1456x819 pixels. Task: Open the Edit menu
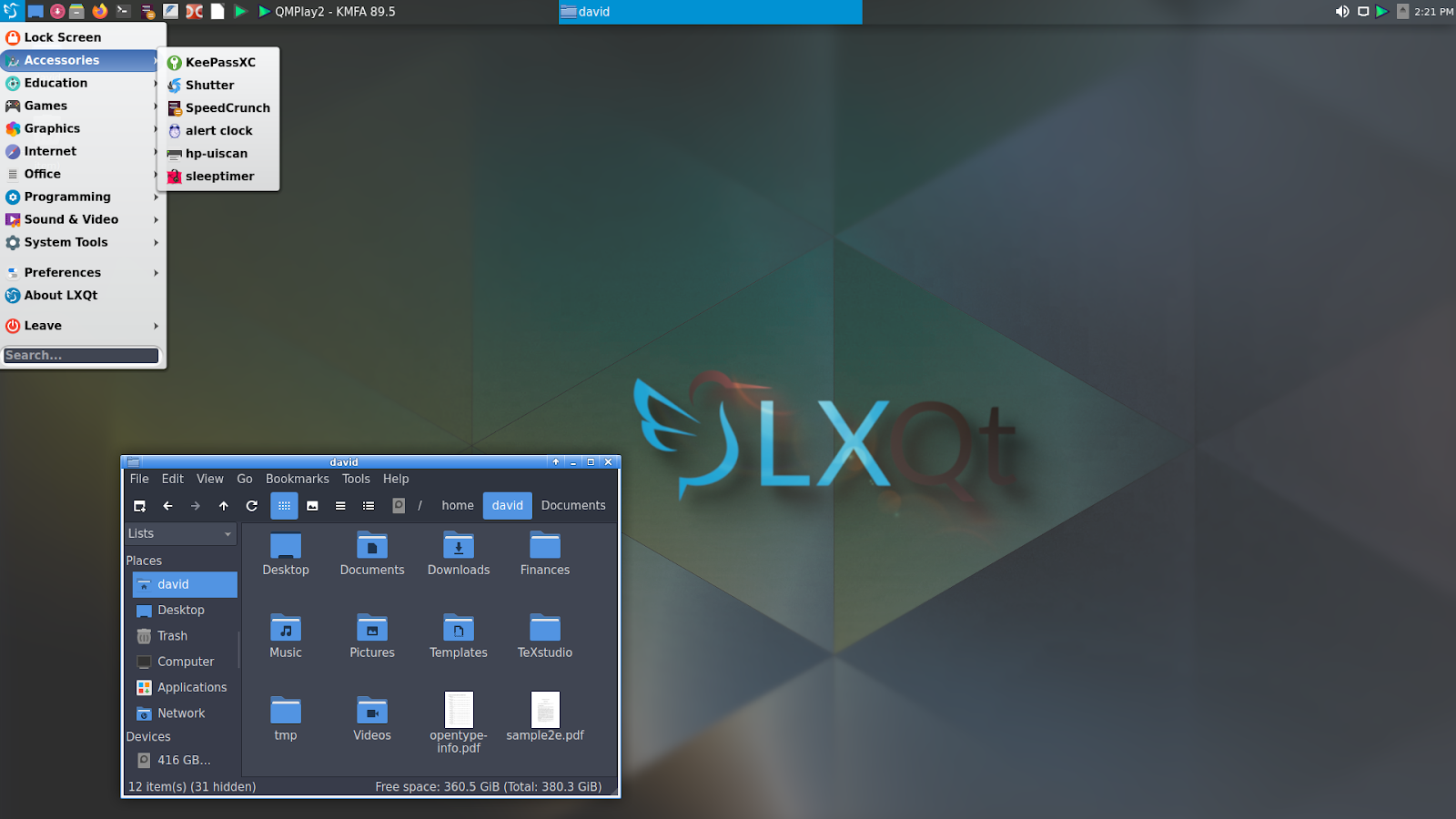pyautogui.click(x=173, y=479)
